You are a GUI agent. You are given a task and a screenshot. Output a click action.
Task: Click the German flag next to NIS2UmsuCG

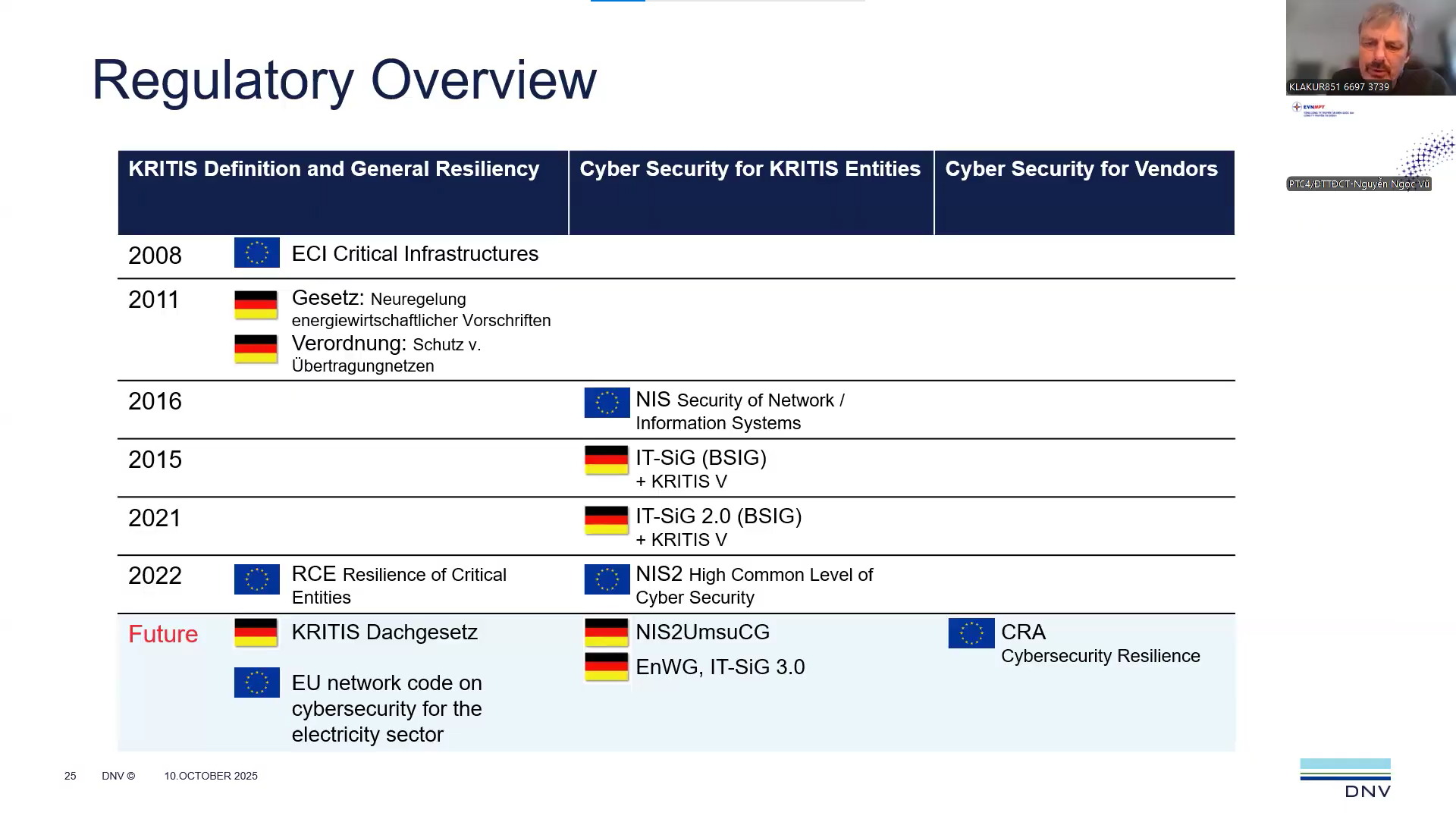tap(606, 632)
